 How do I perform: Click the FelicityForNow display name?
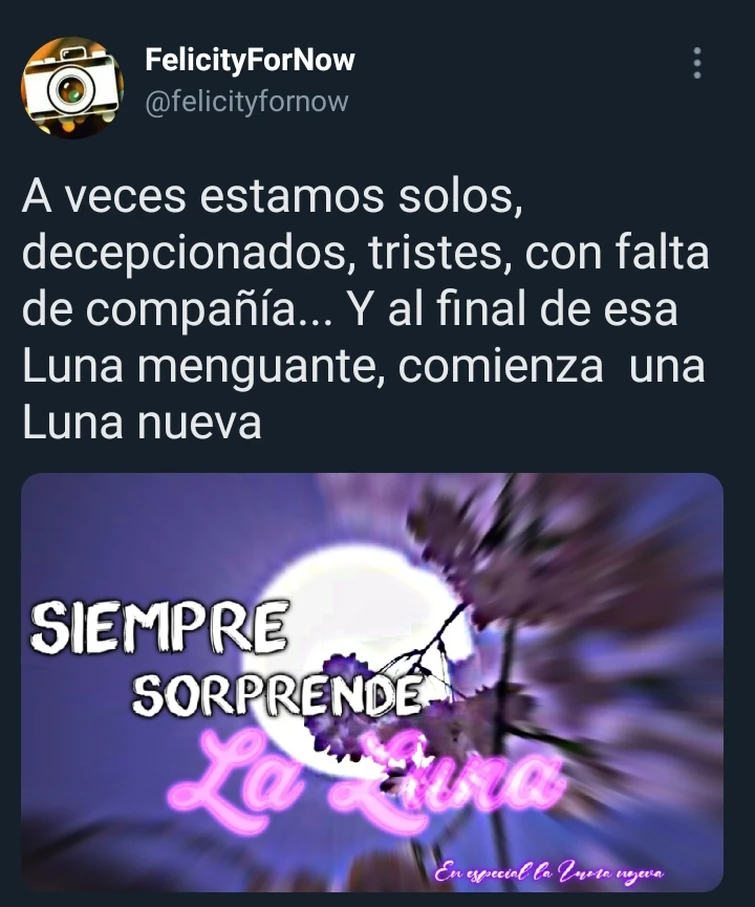(249, 60)
